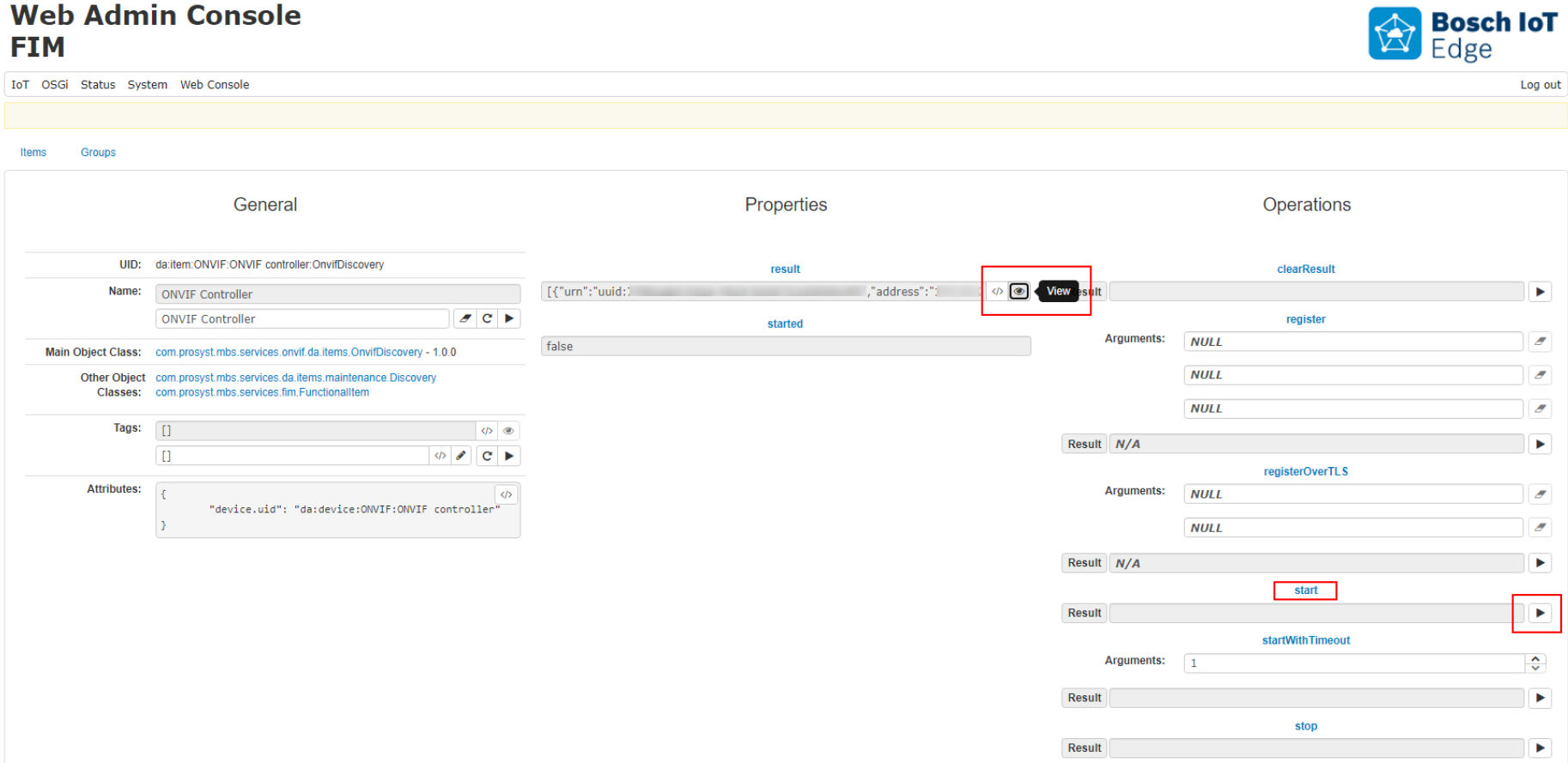Open the OSGi menu

click(x=55, y=84)
